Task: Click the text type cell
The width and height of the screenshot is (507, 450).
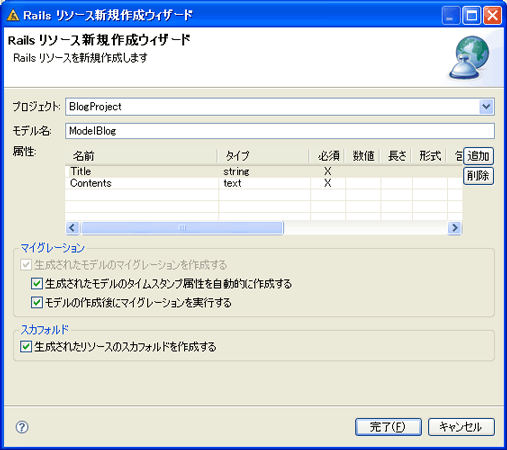Action: tap(232, 183)
